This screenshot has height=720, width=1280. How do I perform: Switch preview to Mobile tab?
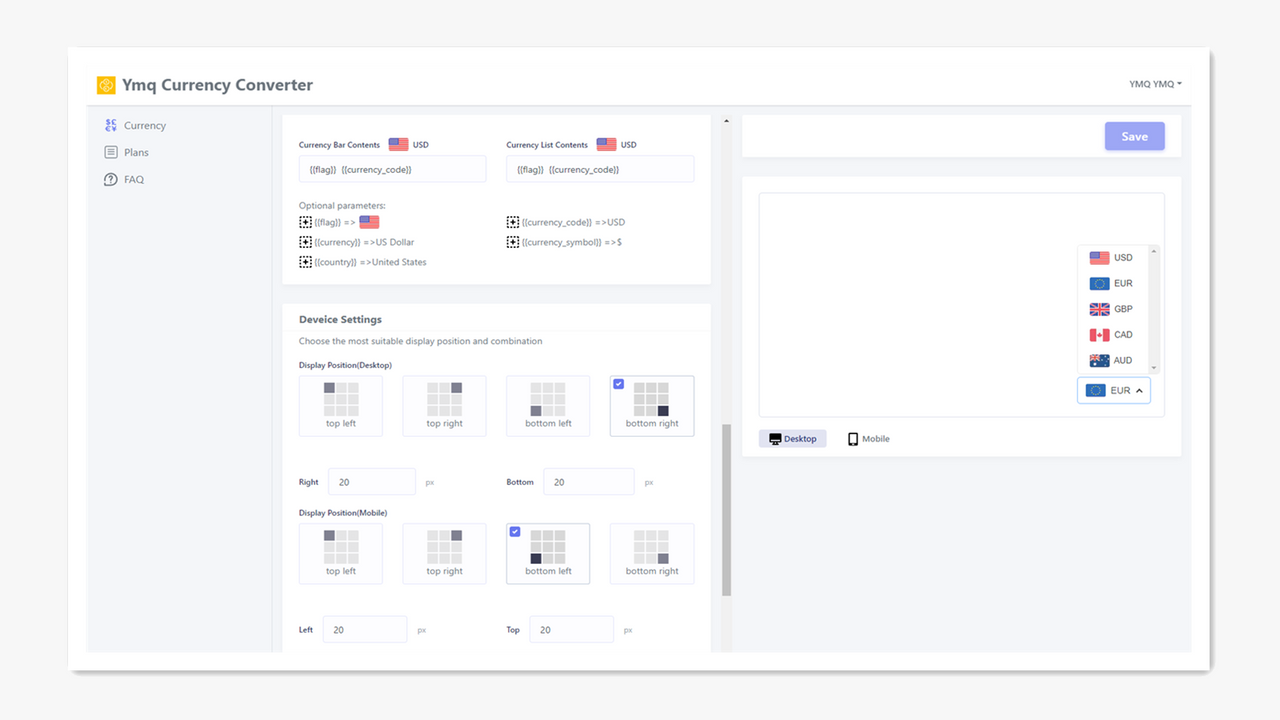868,439
